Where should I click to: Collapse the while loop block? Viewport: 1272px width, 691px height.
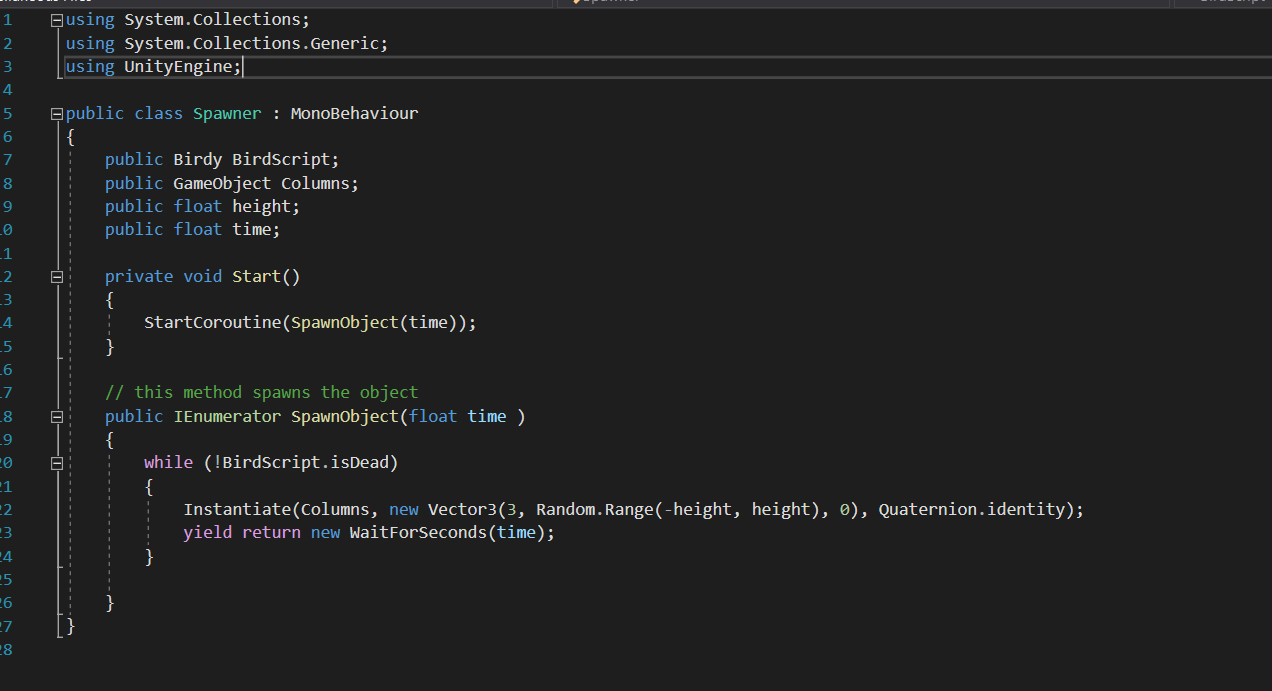pyautogui.click(x=57, y=463)
